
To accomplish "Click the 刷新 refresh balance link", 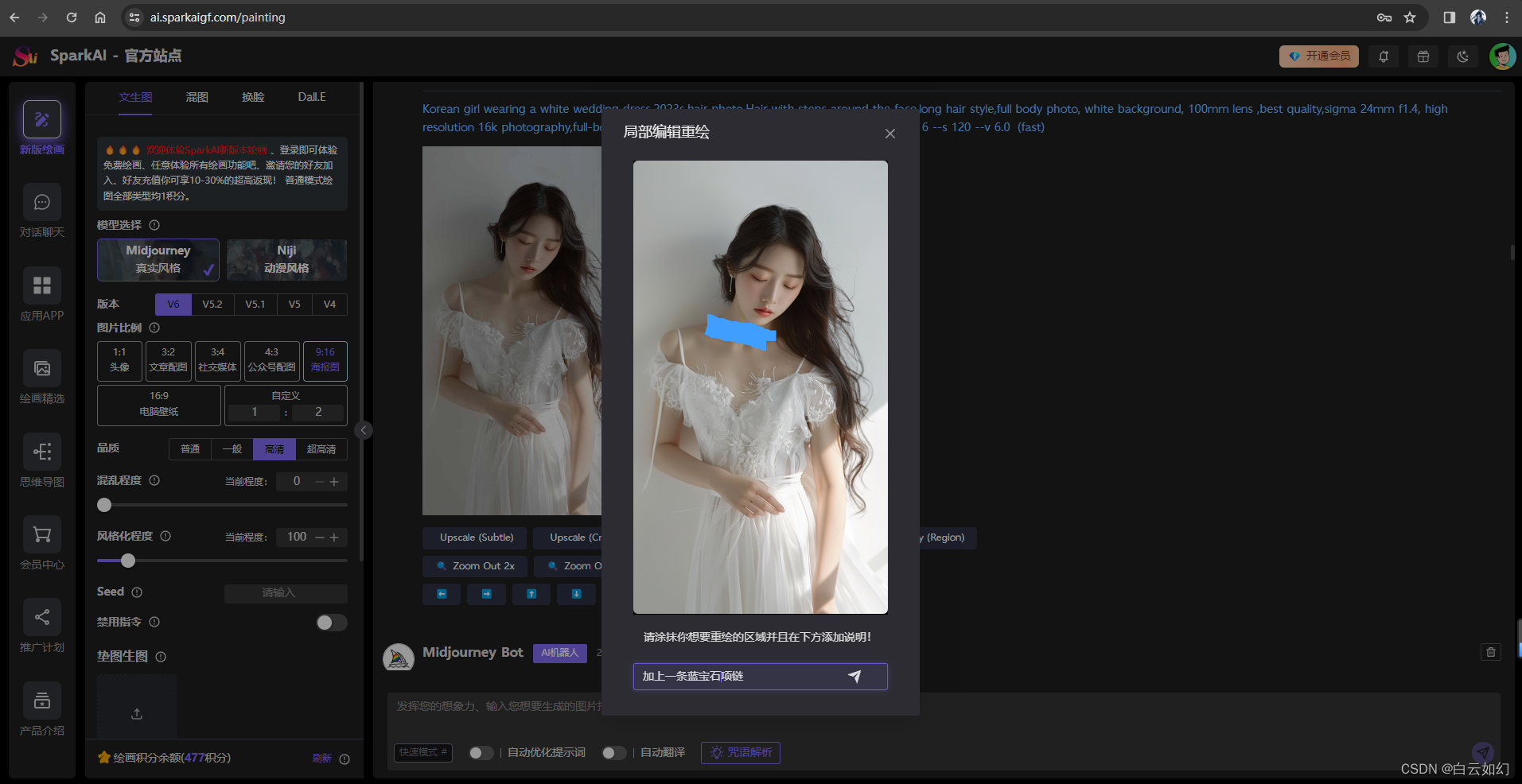I will click(x=321, y=759).
